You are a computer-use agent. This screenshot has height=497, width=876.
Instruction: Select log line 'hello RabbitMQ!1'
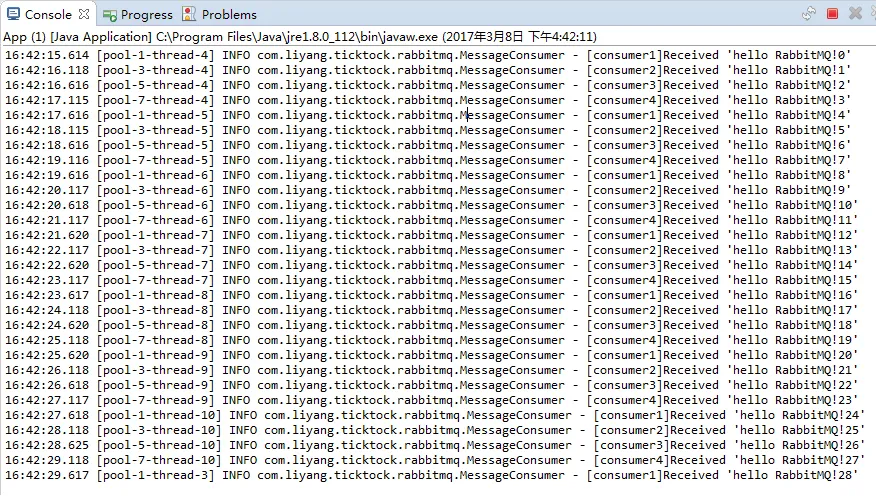428,70
